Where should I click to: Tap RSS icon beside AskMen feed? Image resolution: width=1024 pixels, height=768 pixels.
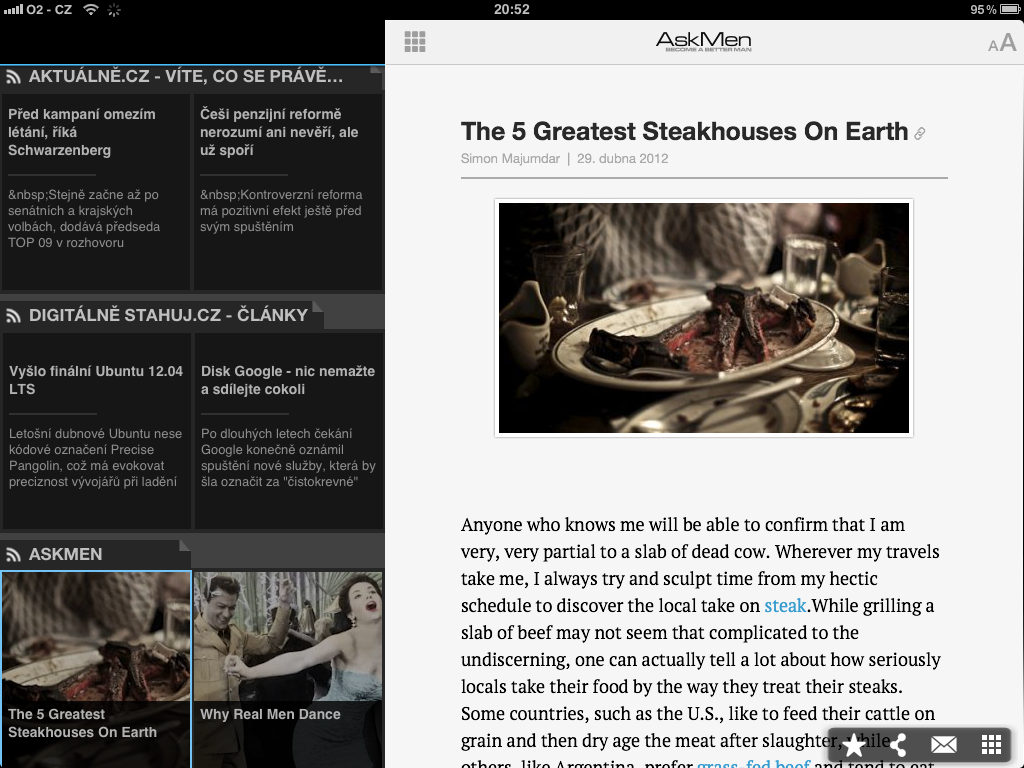pos(13,554)
